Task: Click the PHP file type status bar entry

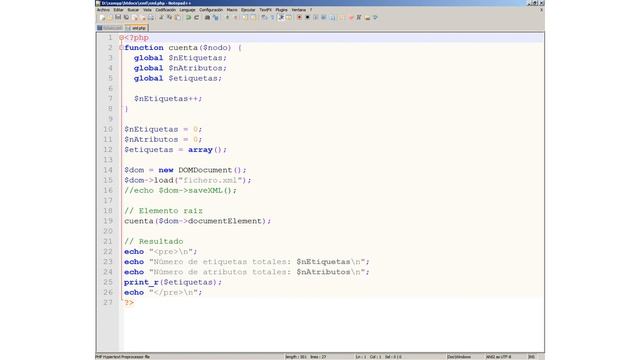Action: click(x=122, y=357)
